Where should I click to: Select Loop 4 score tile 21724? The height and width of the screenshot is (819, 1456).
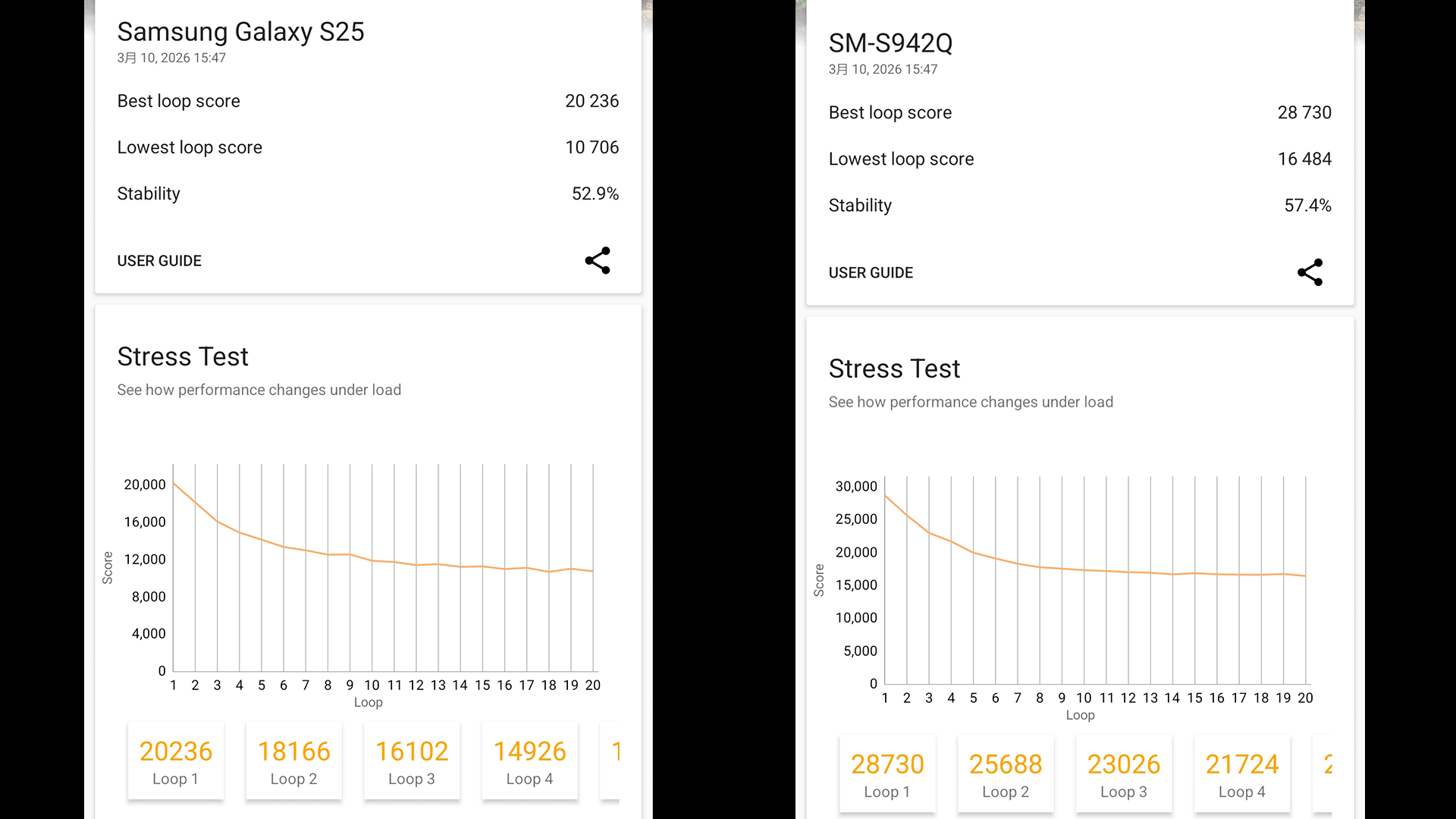(1242, 774)
